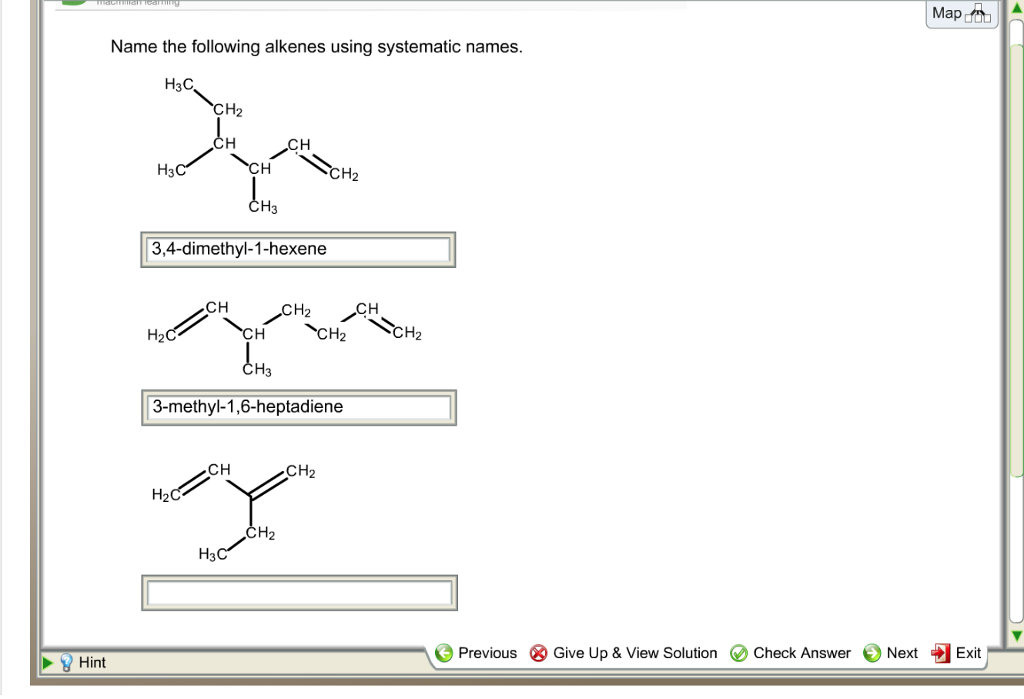Select the empty answer field for the third alkene
Image resolution: width=1024 pixels, height=699 pixels.
pos(298,592)
